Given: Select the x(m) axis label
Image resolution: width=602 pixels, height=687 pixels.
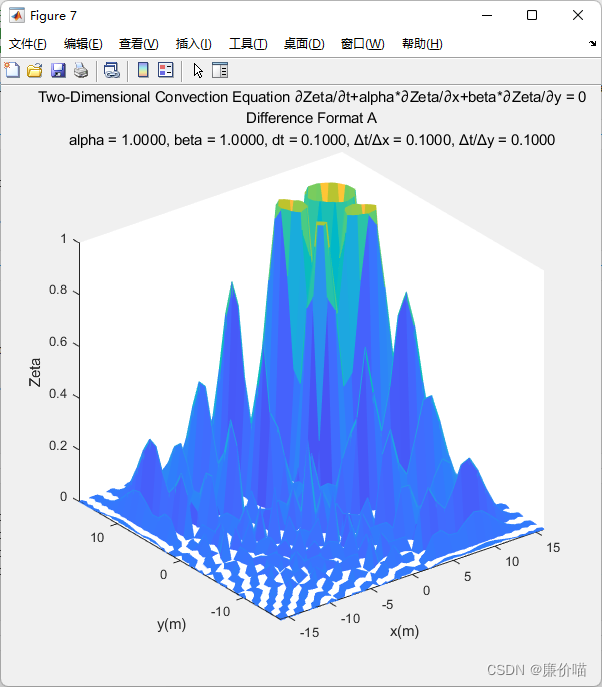Looking at the screenshot, I should point(404,631).
